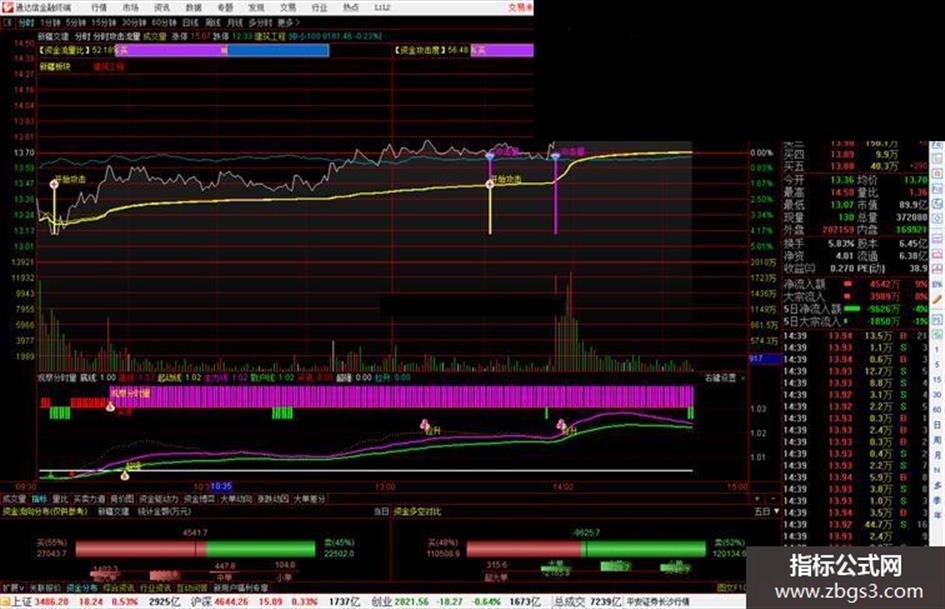Open the 关联报价 bottom tab
The image size is (945, 609).
(45, 587)
